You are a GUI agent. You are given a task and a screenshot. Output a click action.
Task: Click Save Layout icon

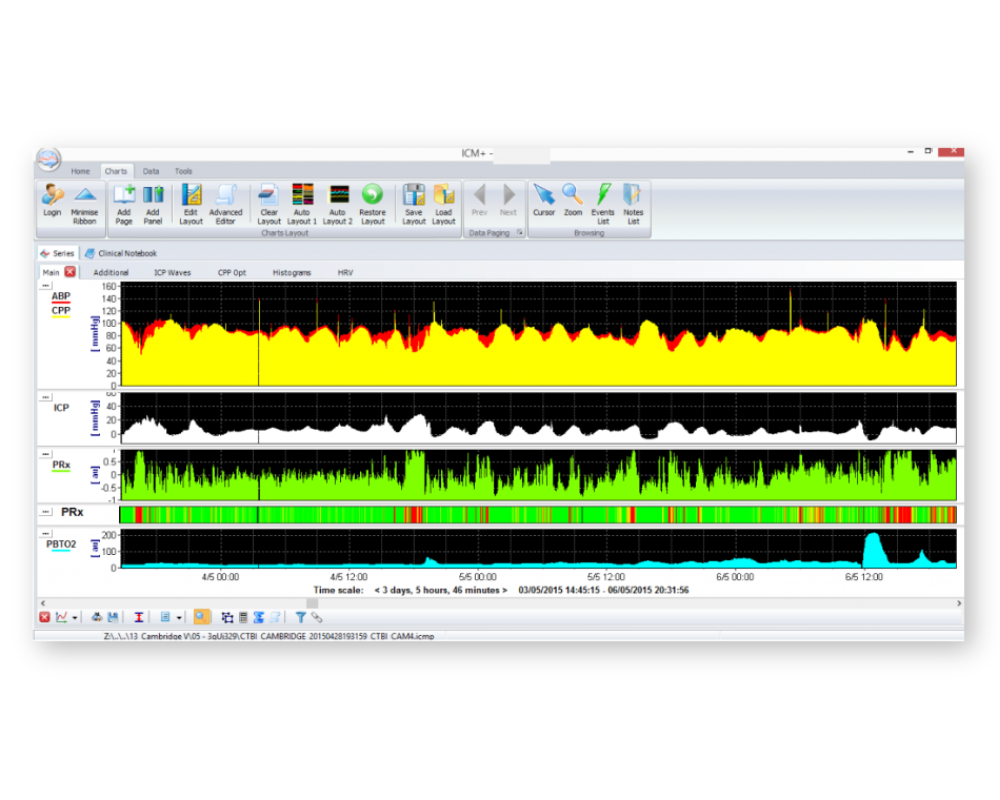pos(414,196)
